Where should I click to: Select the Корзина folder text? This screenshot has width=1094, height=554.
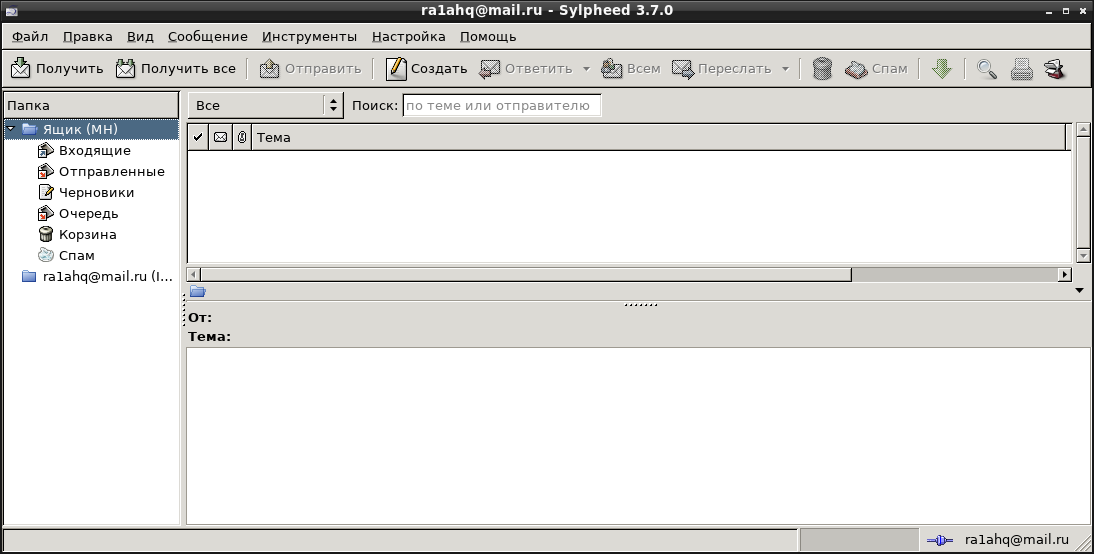pyautogui.click(x=87, y=234)
